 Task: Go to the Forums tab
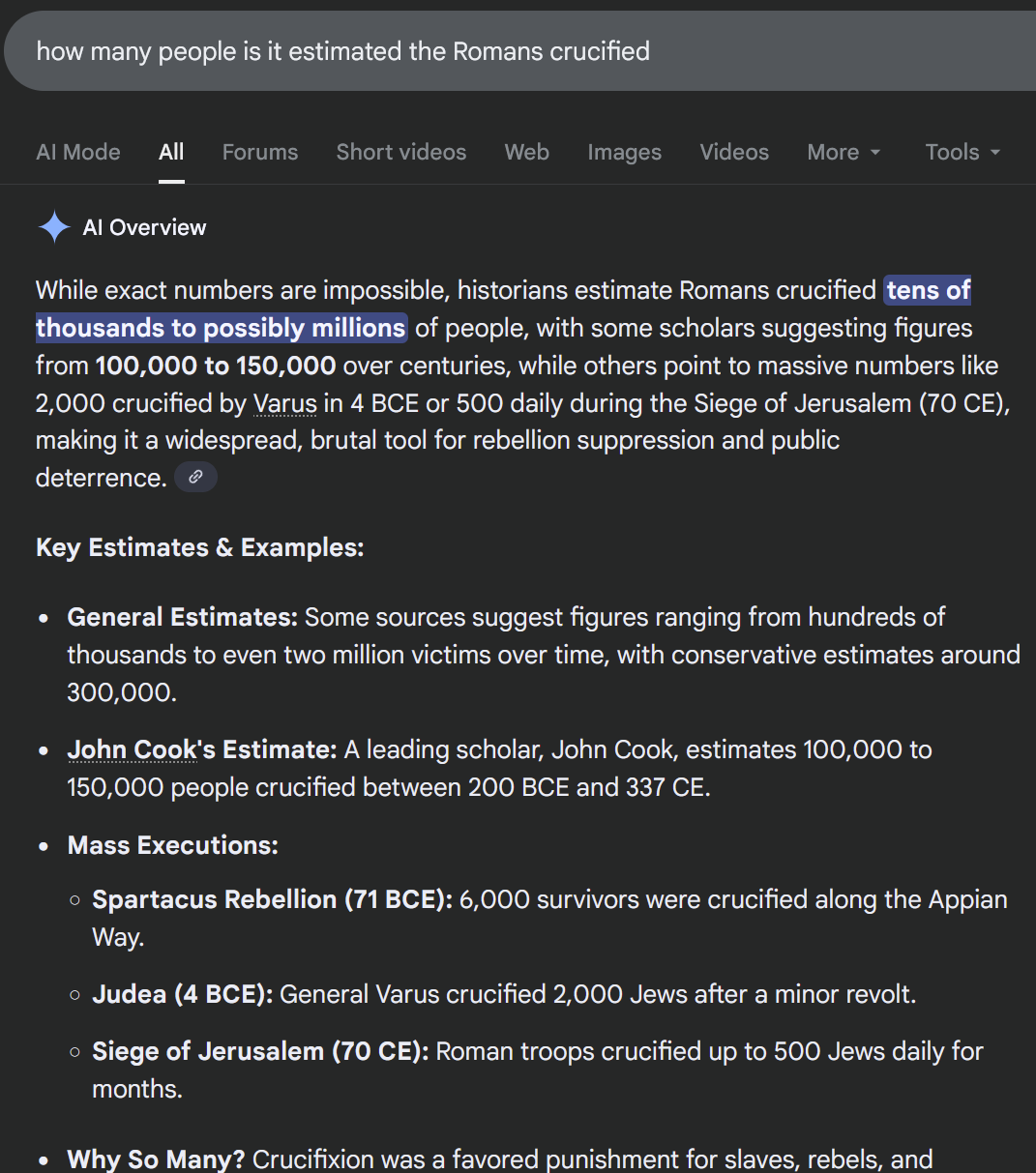pos(260,152)
